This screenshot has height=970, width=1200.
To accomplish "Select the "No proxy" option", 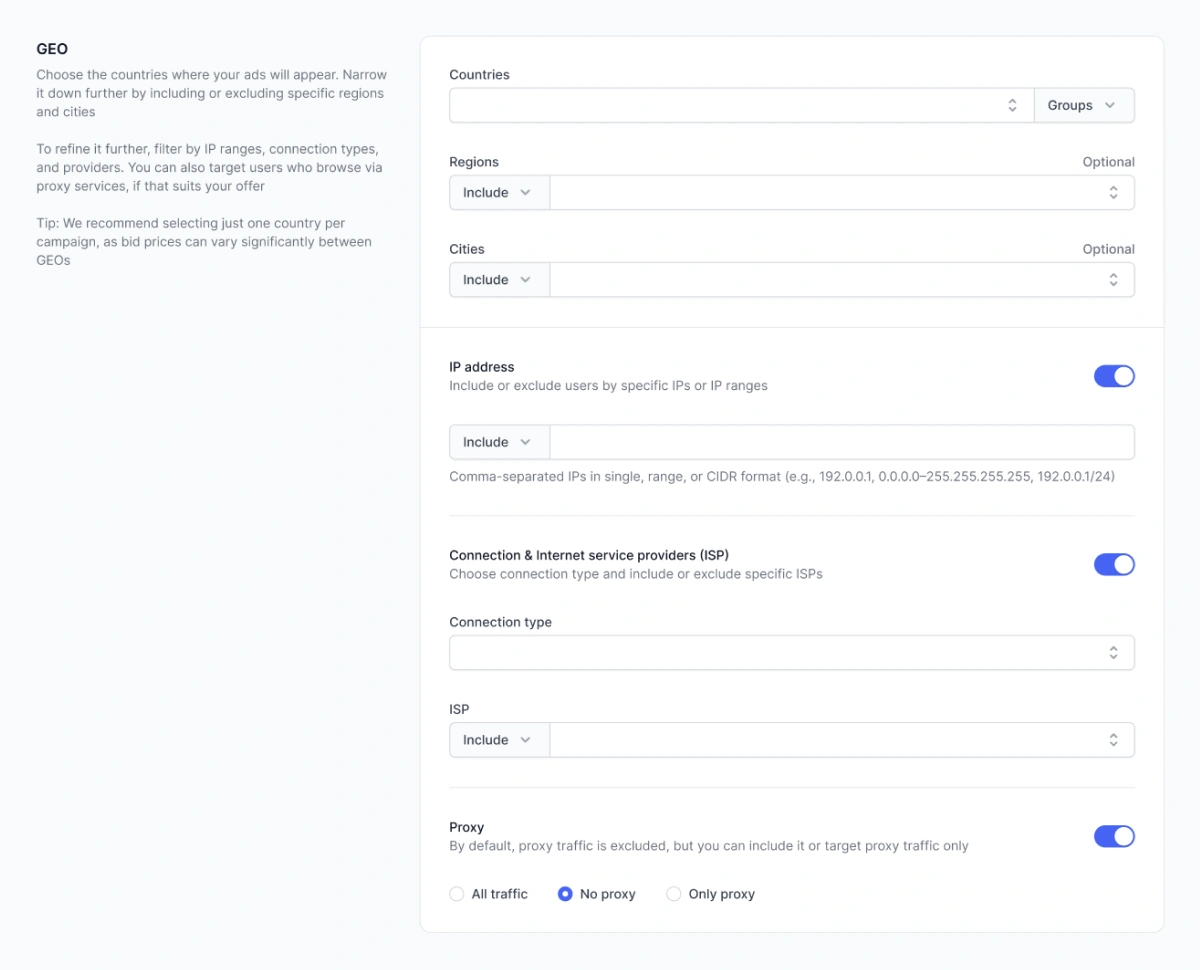I will coord(566,894).
